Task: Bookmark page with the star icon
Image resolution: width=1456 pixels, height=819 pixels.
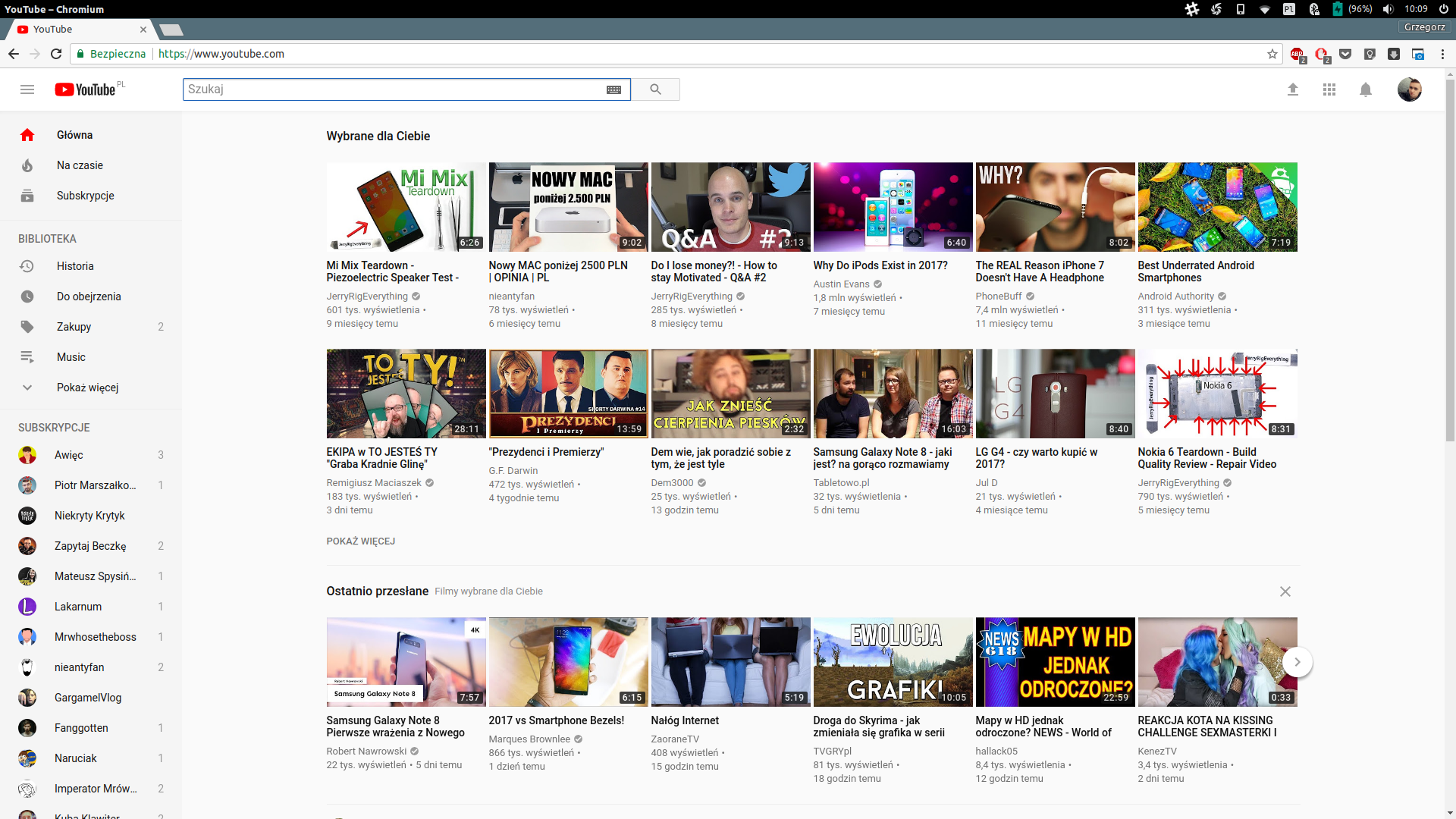Action: pos(1272,54)
